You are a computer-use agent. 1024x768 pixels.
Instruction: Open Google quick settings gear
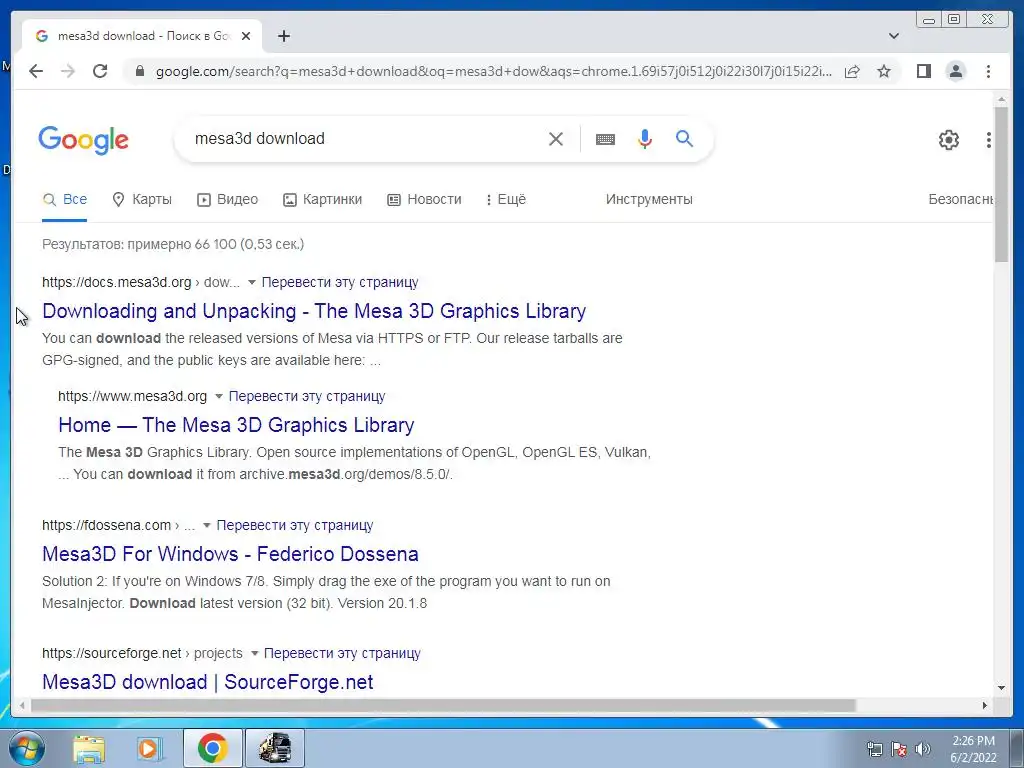[x=949, y=140]
